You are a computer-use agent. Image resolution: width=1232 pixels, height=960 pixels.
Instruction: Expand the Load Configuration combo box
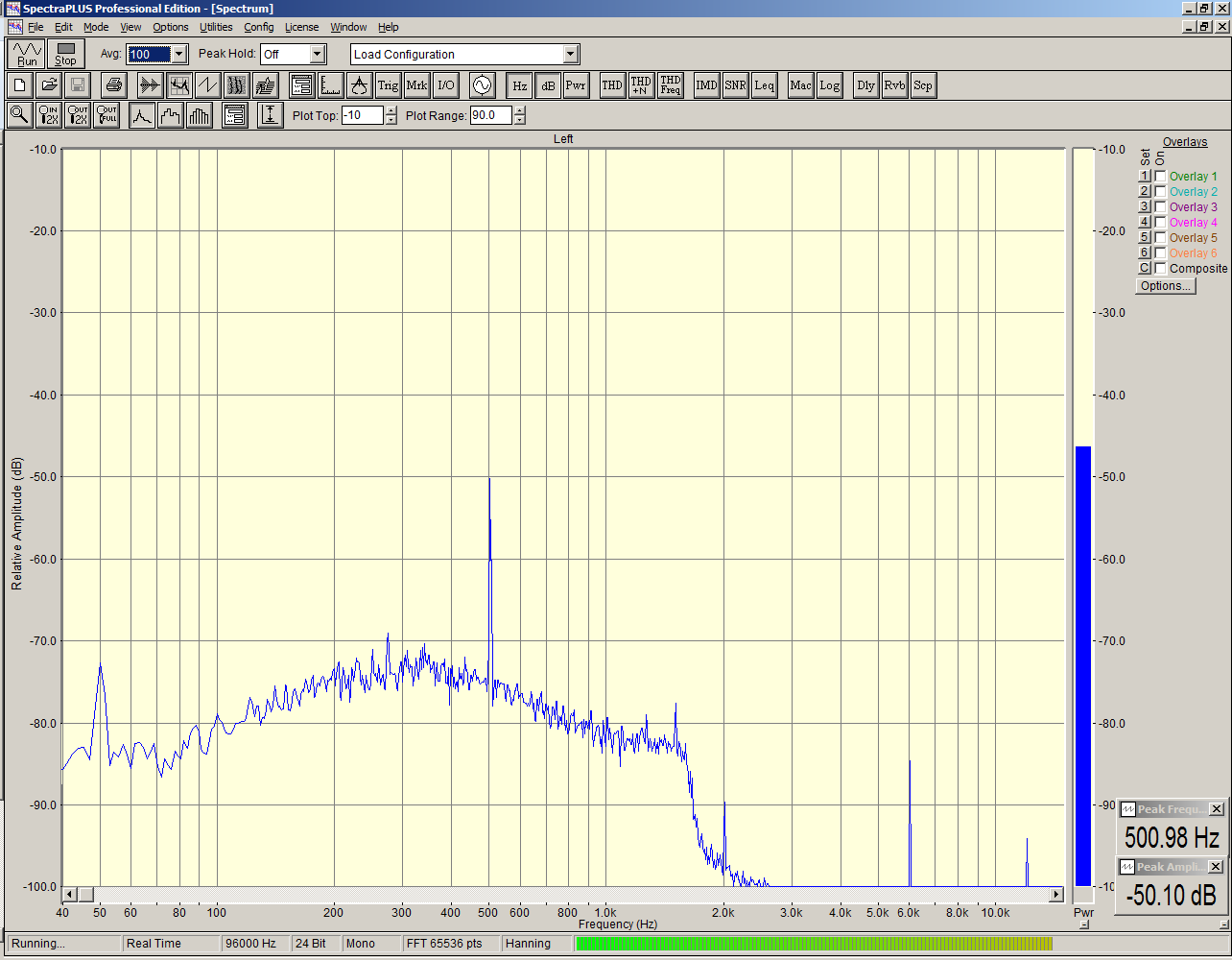click(570, 55)
